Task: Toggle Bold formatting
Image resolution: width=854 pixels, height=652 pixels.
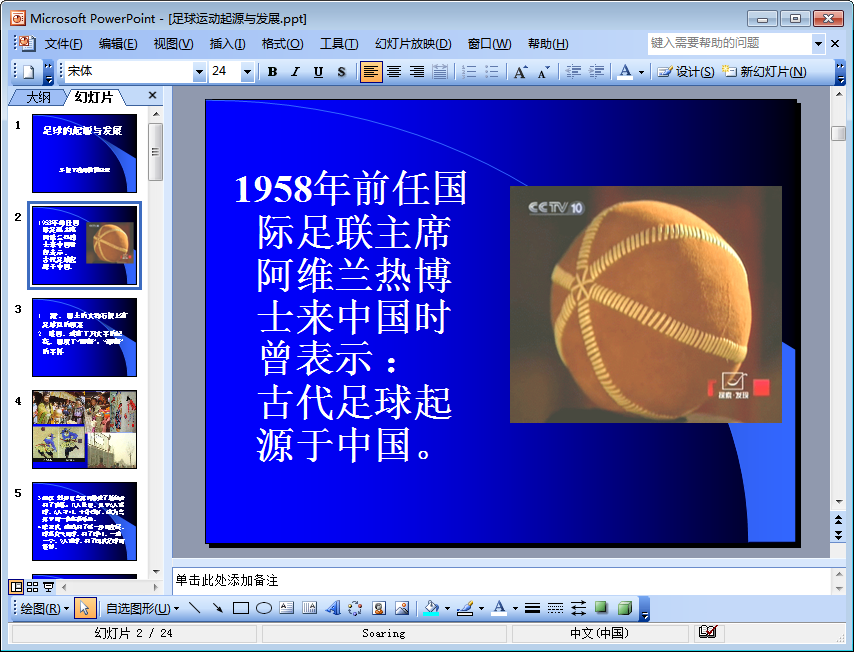Action: (272, 71)
